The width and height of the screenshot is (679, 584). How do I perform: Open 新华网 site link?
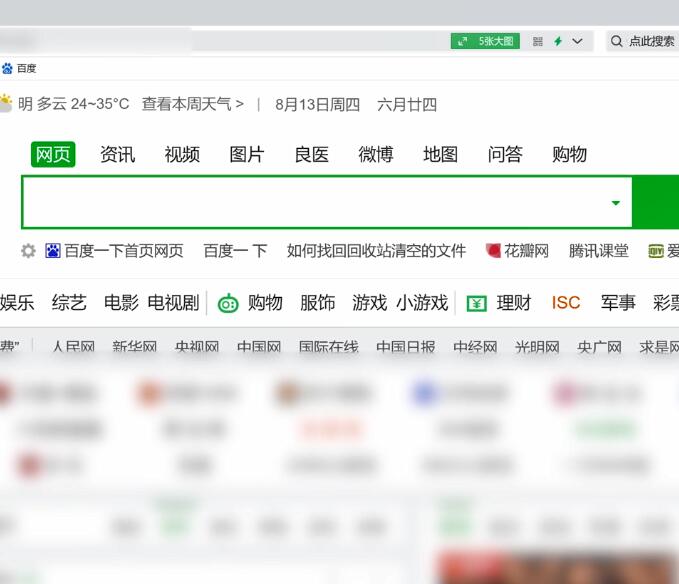pyautogui.click(x=135, y=346)
